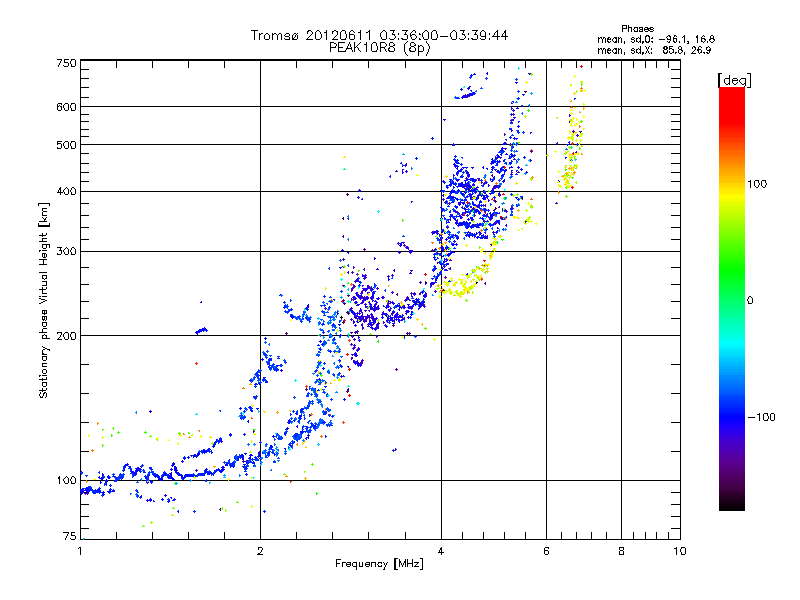The height and width of the screenshot is (600, 800).
Task: Click the yellow echo cluster near 4.3 MHz
Action: 463,285
